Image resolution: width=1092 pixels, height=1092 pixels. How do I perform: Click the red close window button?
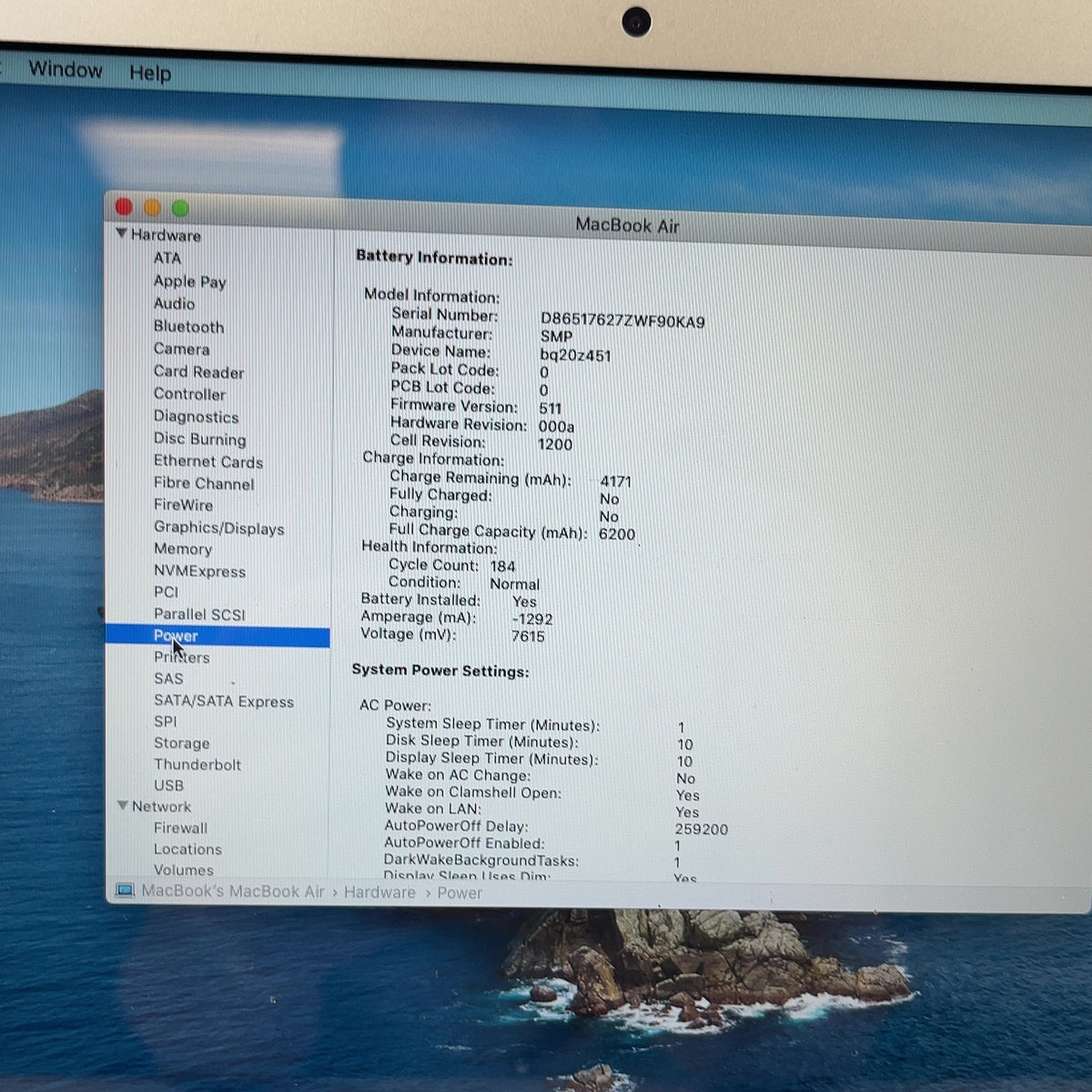124,207
